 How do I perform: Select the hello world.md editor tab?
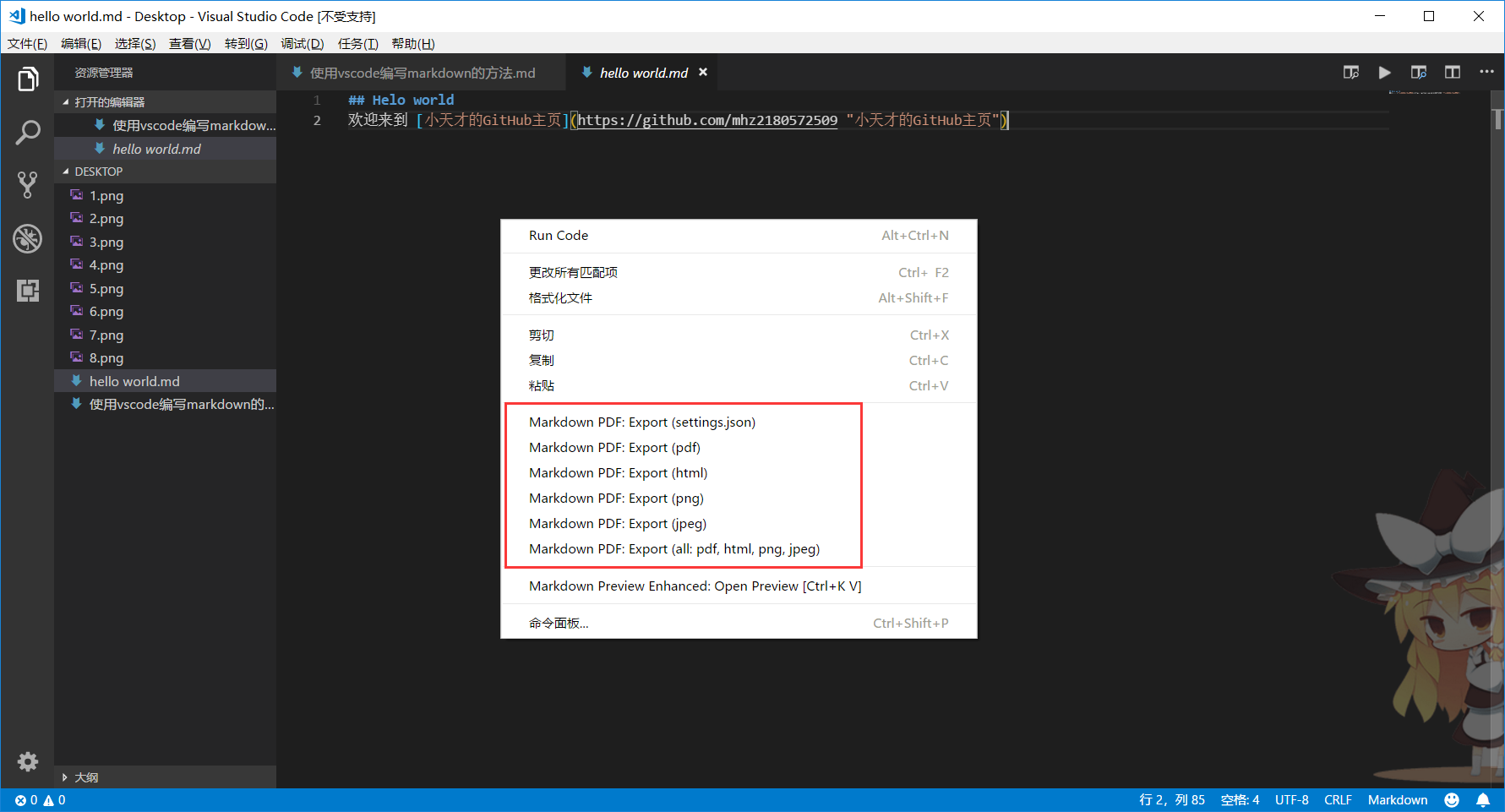tap(644, 73)
